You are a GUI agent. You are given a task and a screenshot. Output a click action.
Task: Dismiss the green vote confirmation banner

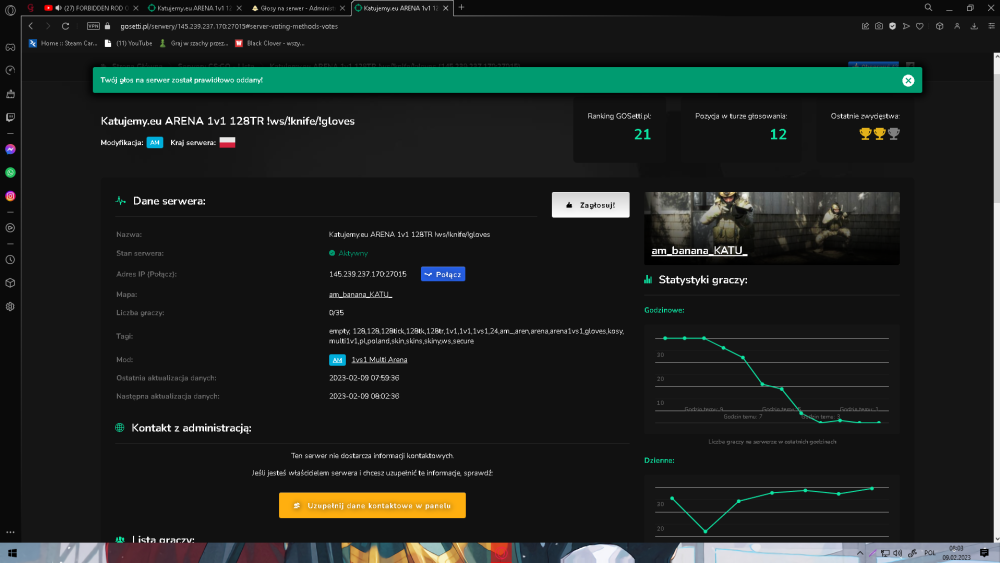tap(908, 80)
